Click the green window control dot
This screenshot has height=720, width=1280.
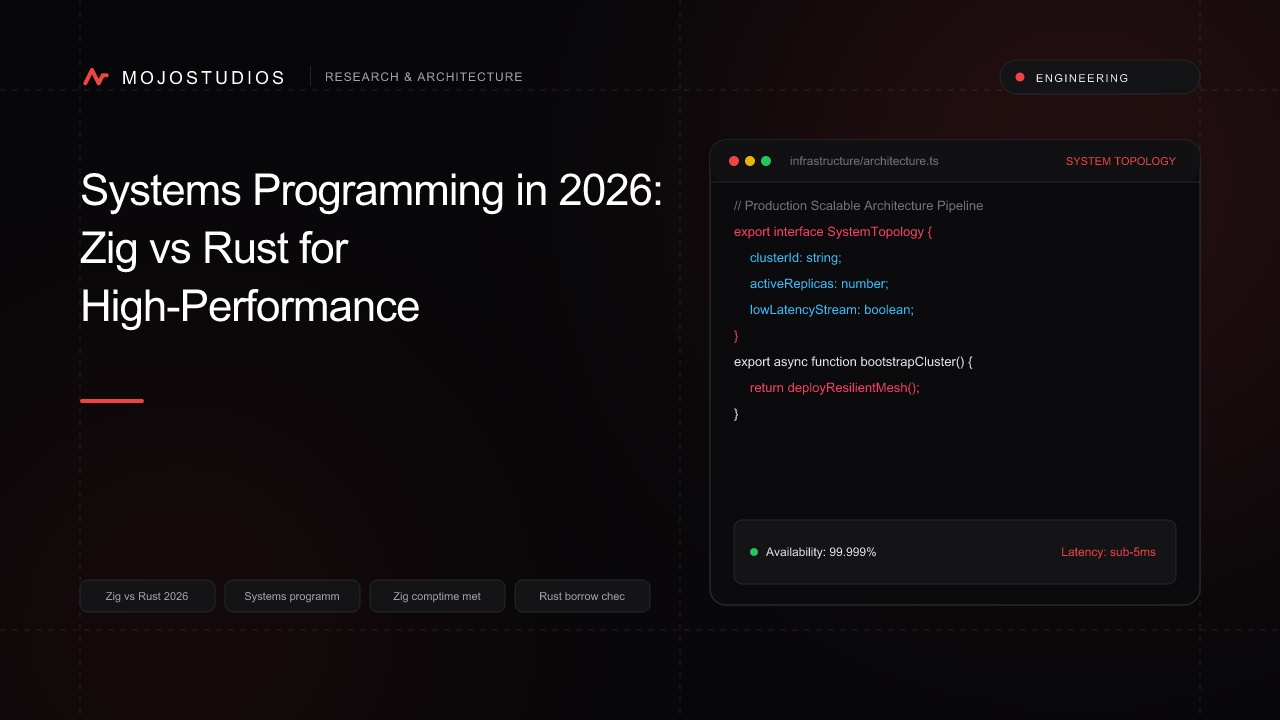[x=766, y=161]
